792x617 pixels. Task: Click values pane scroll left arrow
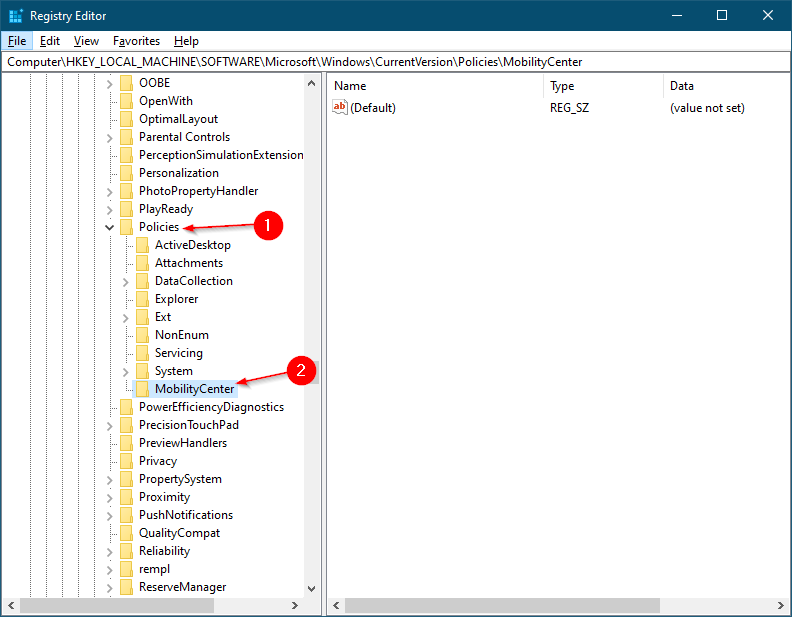pyautogui.click(x=336, y=605)
